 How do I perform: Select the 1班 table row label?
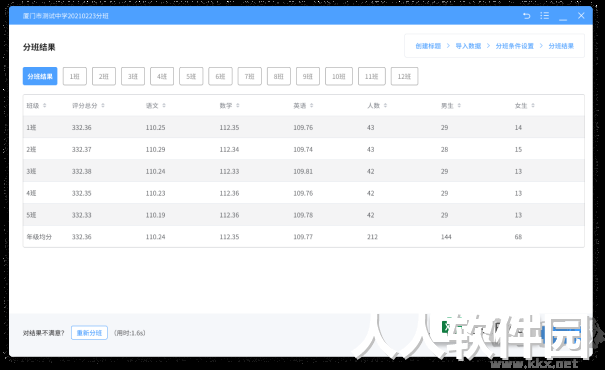31,127
